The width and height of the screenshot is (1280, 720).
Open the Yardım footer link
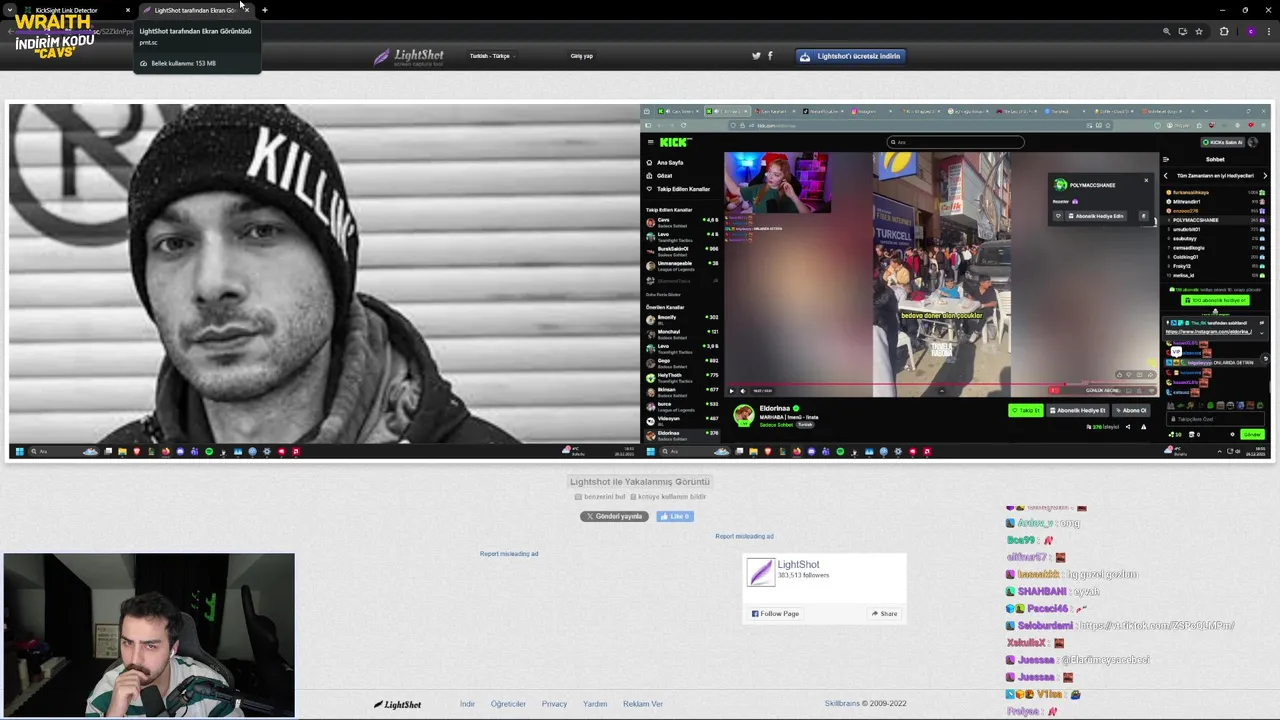595,704
